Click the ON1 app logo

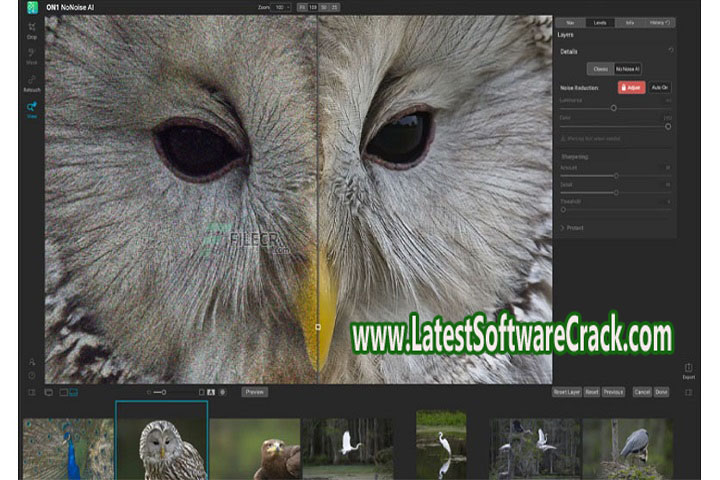point(33,7)
